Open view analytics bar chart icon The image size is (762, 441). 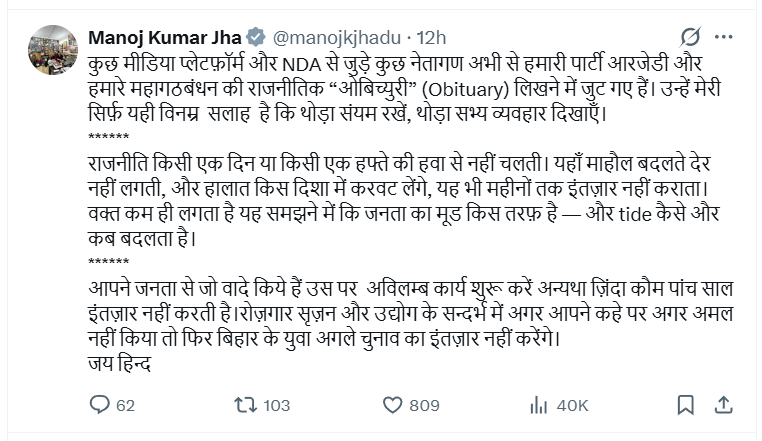[x=538, y=405]
